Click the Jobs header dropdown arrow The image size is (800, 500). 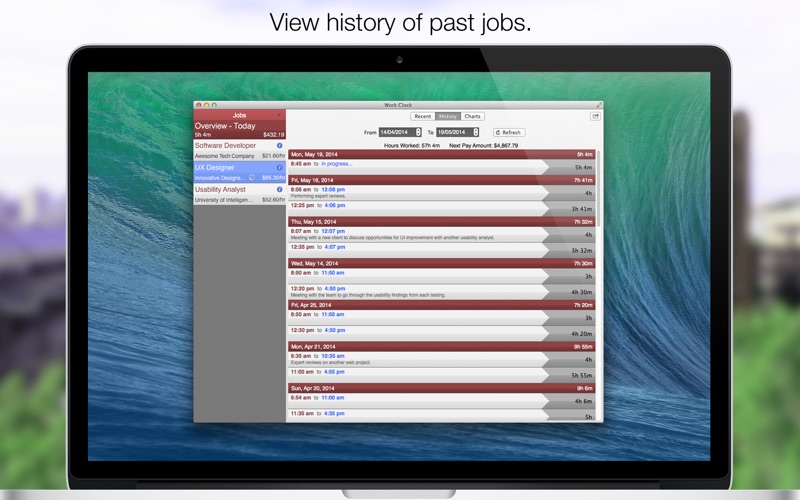tap(279, 115)
